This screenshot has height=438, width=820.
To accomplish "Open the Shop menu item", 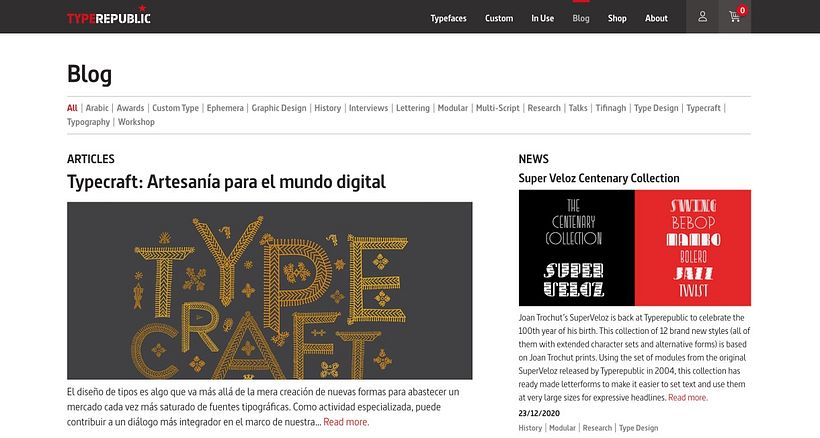I will [617, 18].
